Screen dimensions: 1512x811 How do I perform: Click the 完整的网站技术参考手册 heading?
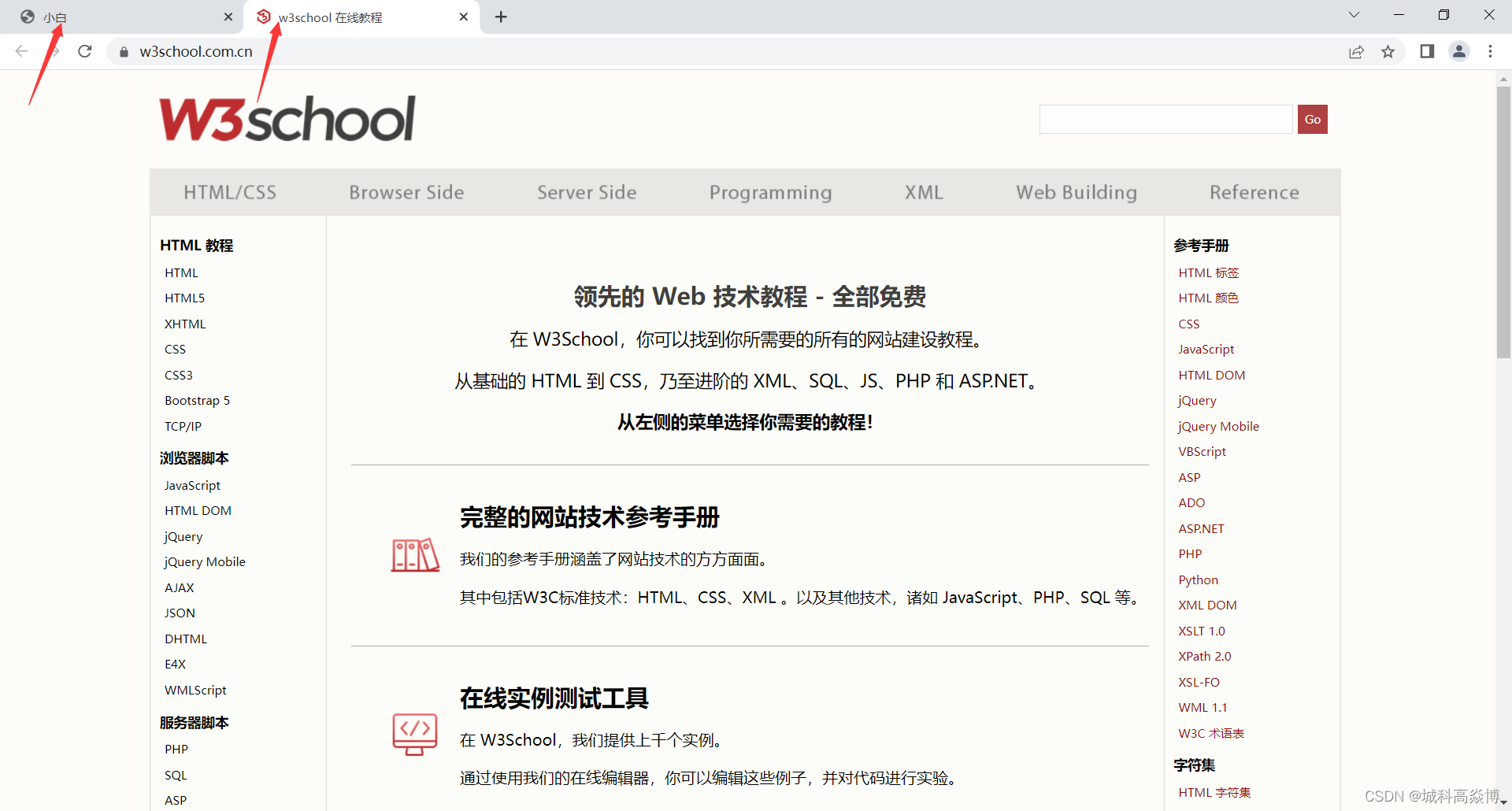(x=589, y=517)
